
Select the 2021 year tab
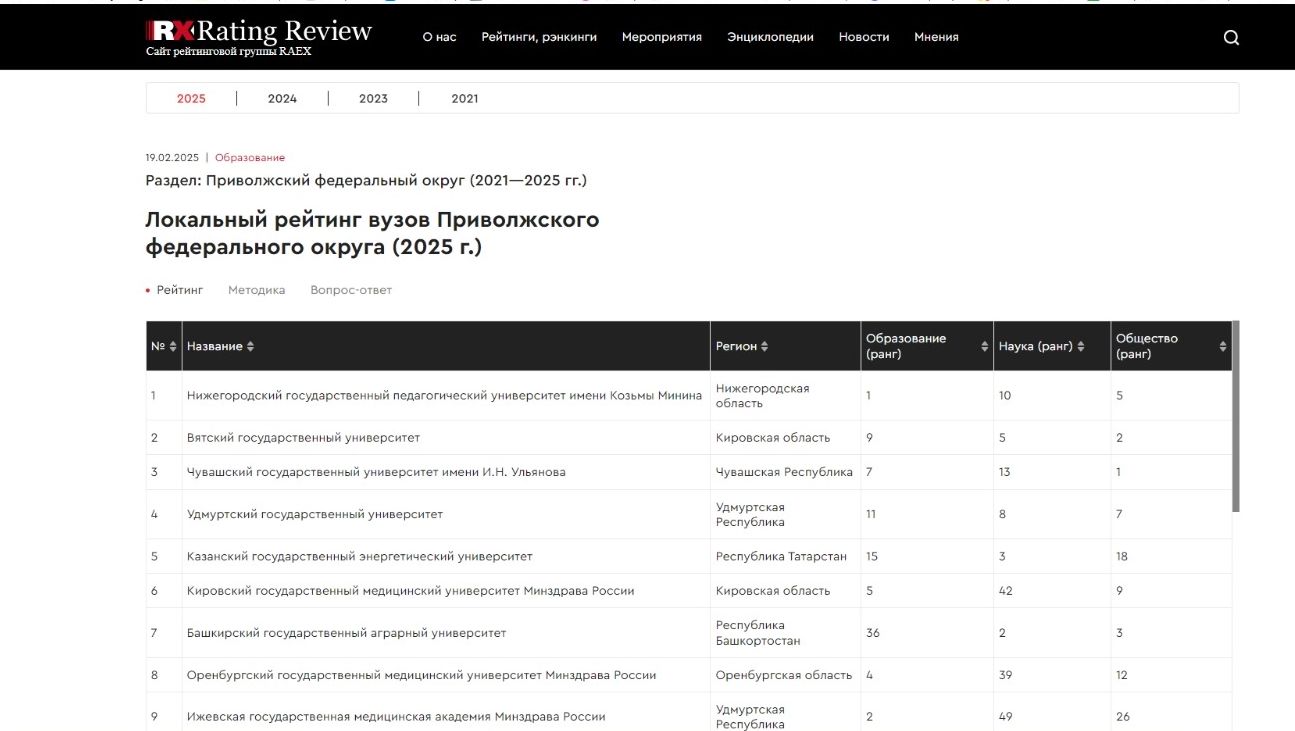464,99
